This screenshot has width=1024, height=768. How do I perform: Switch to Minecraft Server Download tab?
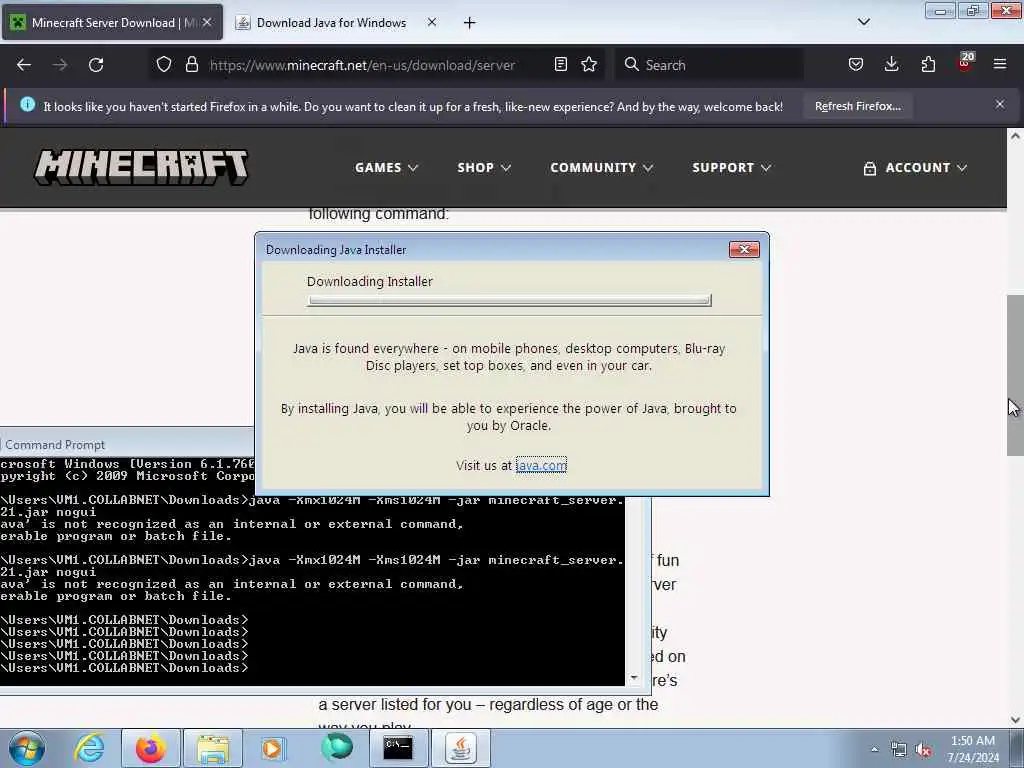pos(112,23)
